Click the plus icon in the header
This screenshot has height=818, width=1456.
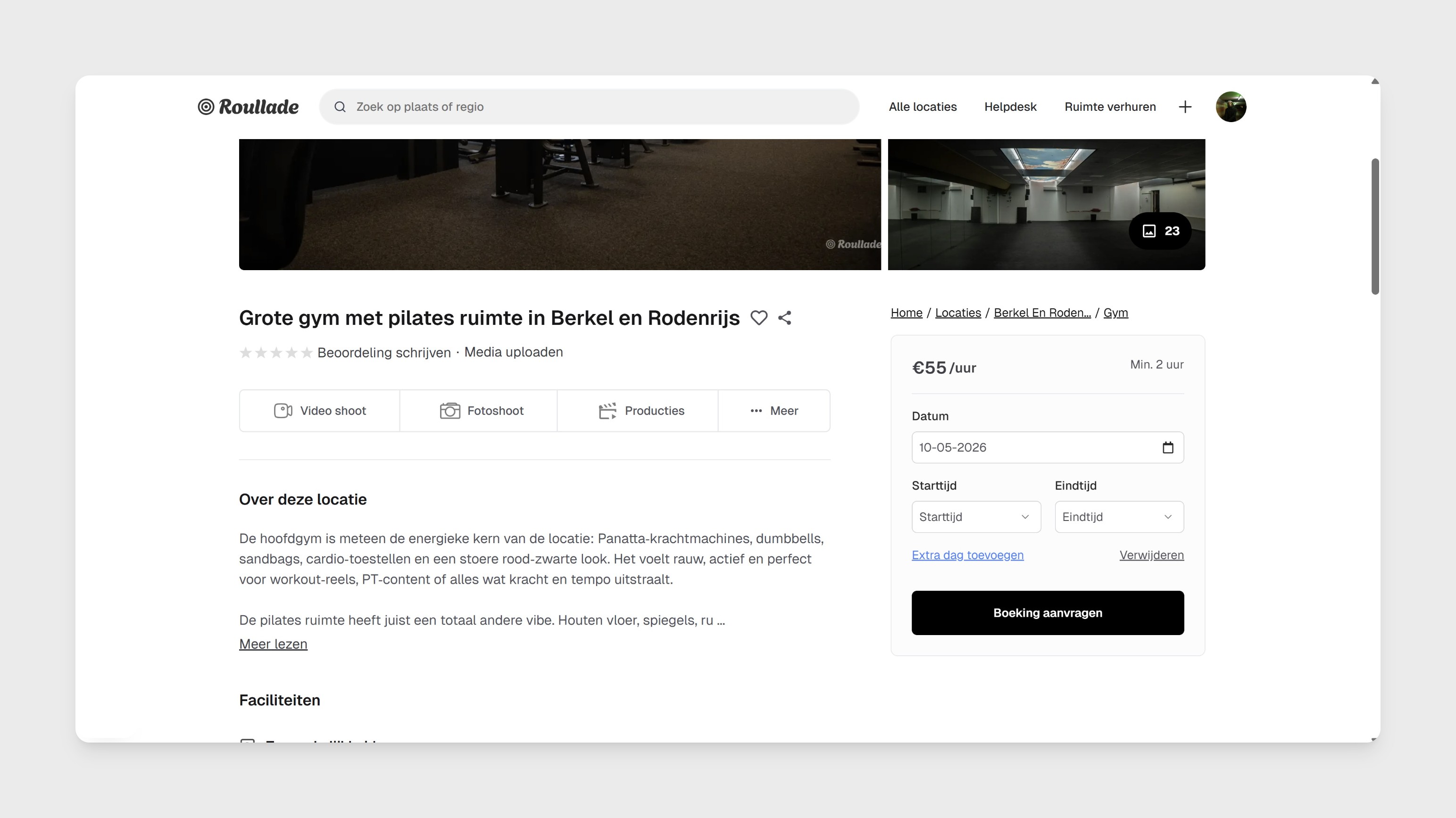[1185, 107]
